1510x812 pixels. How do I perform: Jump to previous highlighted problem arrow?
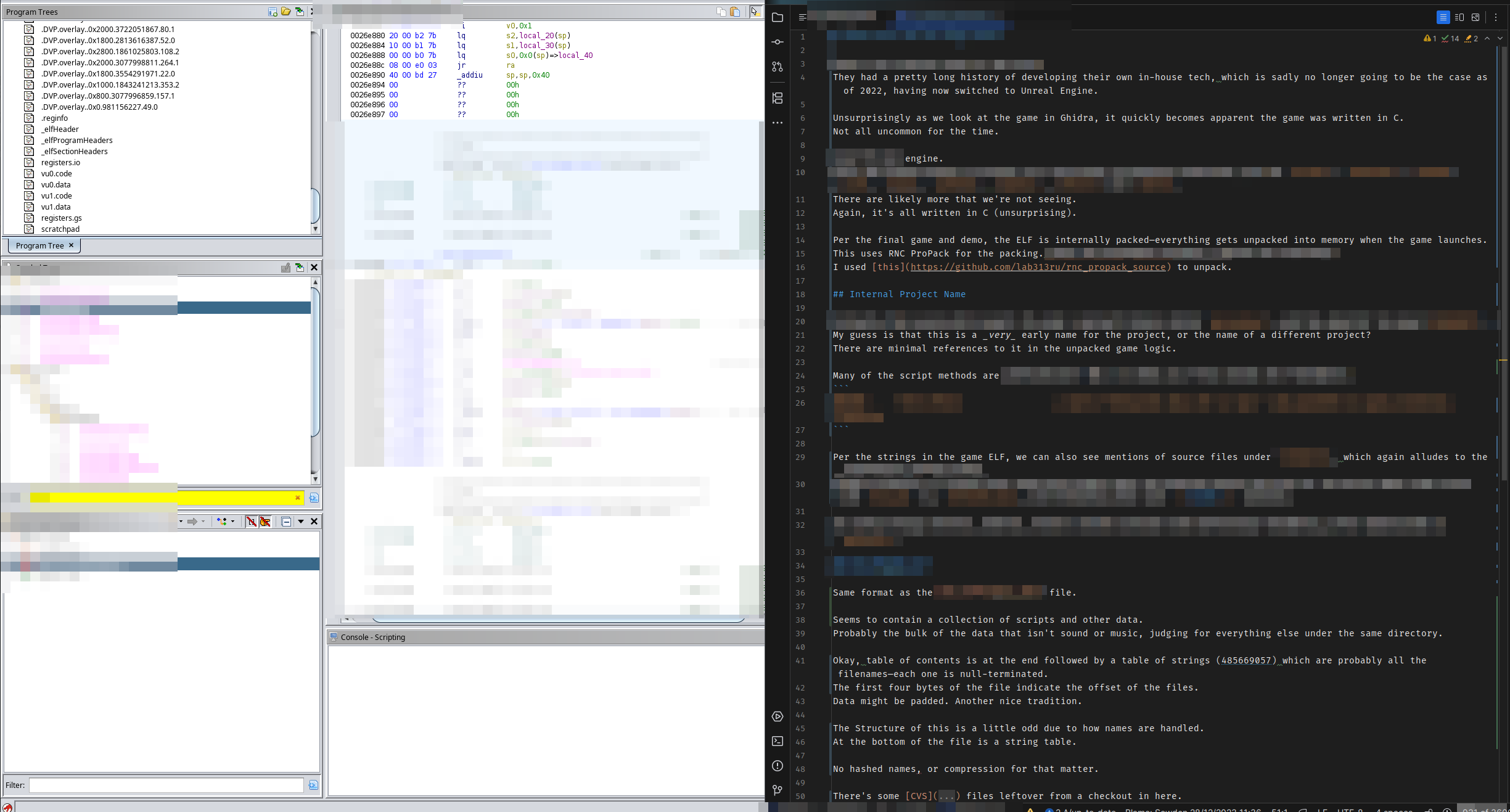(x=1487, y=38)
